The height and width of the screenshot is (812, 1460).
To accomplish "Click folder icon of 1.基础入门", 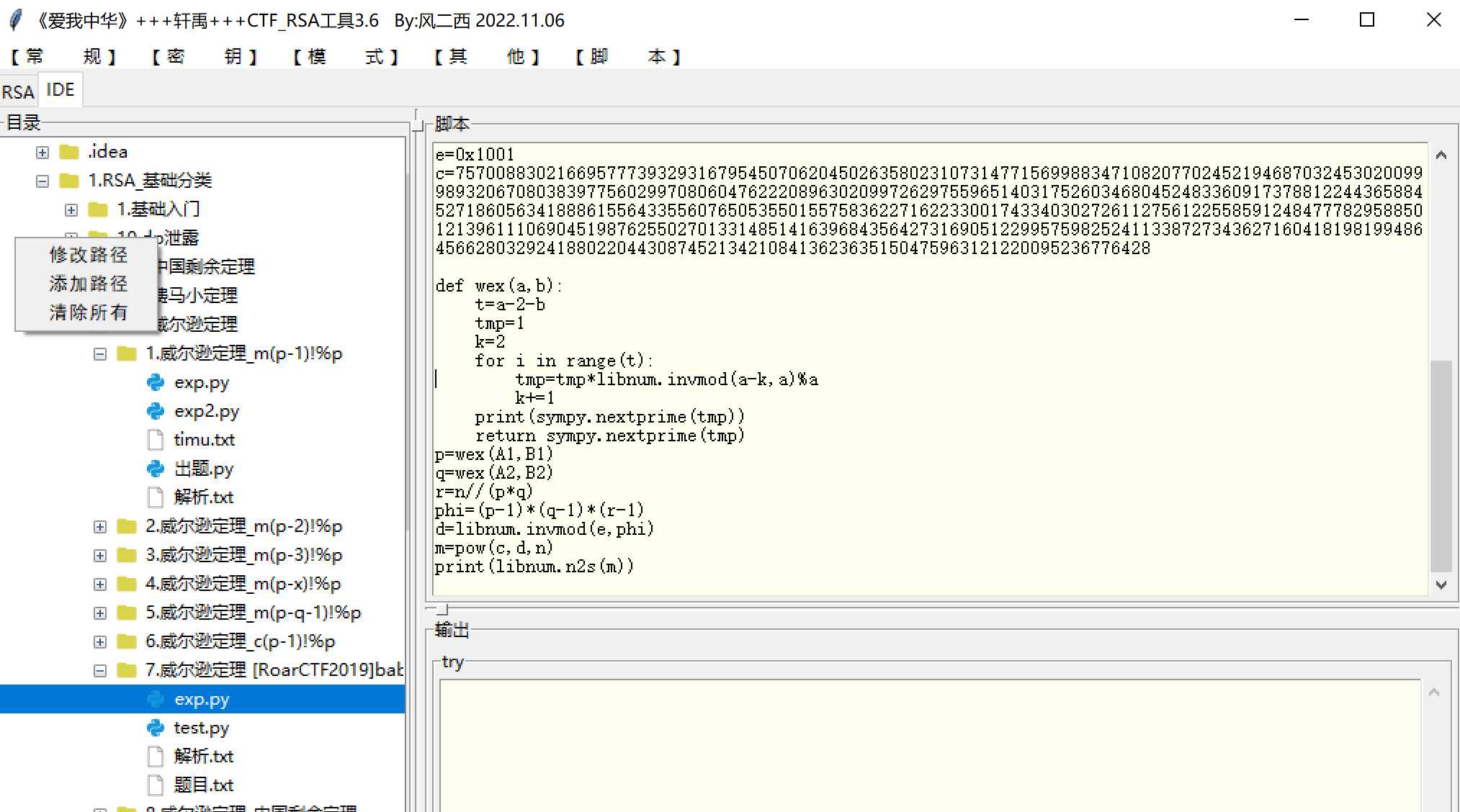I will (x=97, y=209).
